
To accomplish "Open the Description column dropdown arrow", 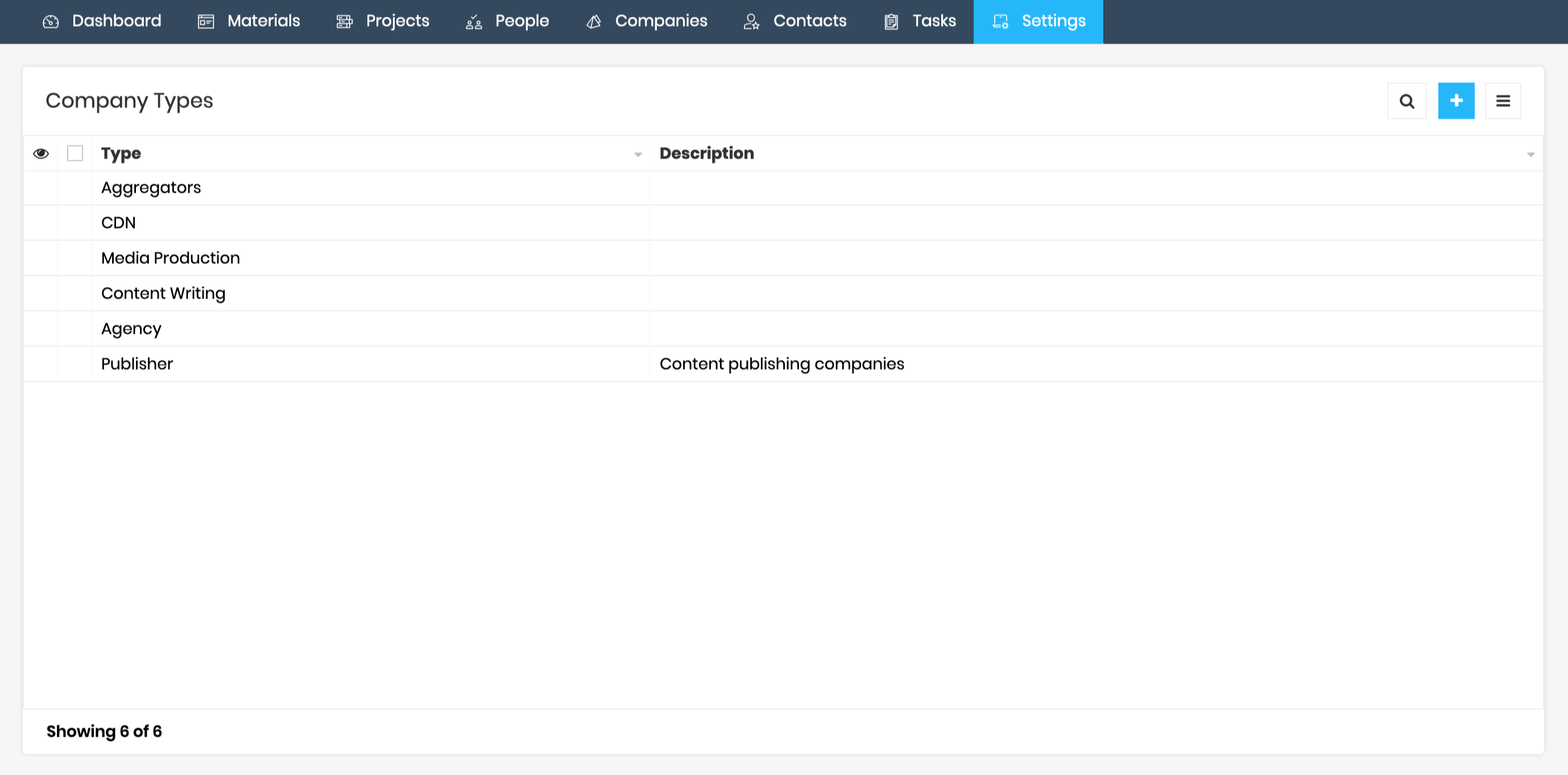I will tap(1530, 155).
